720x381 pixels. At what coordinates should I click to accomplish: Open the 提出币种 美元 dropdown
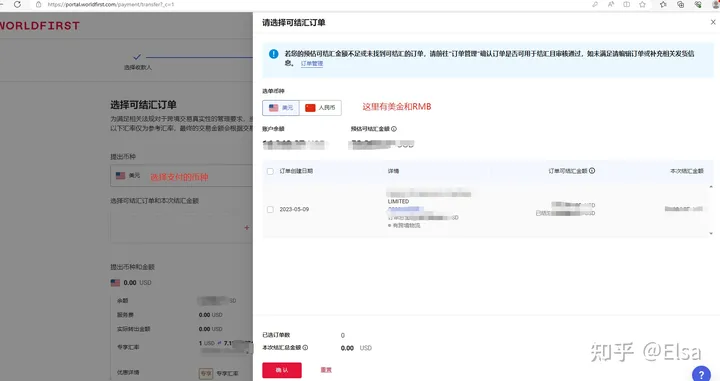click(x=181, y=176)
